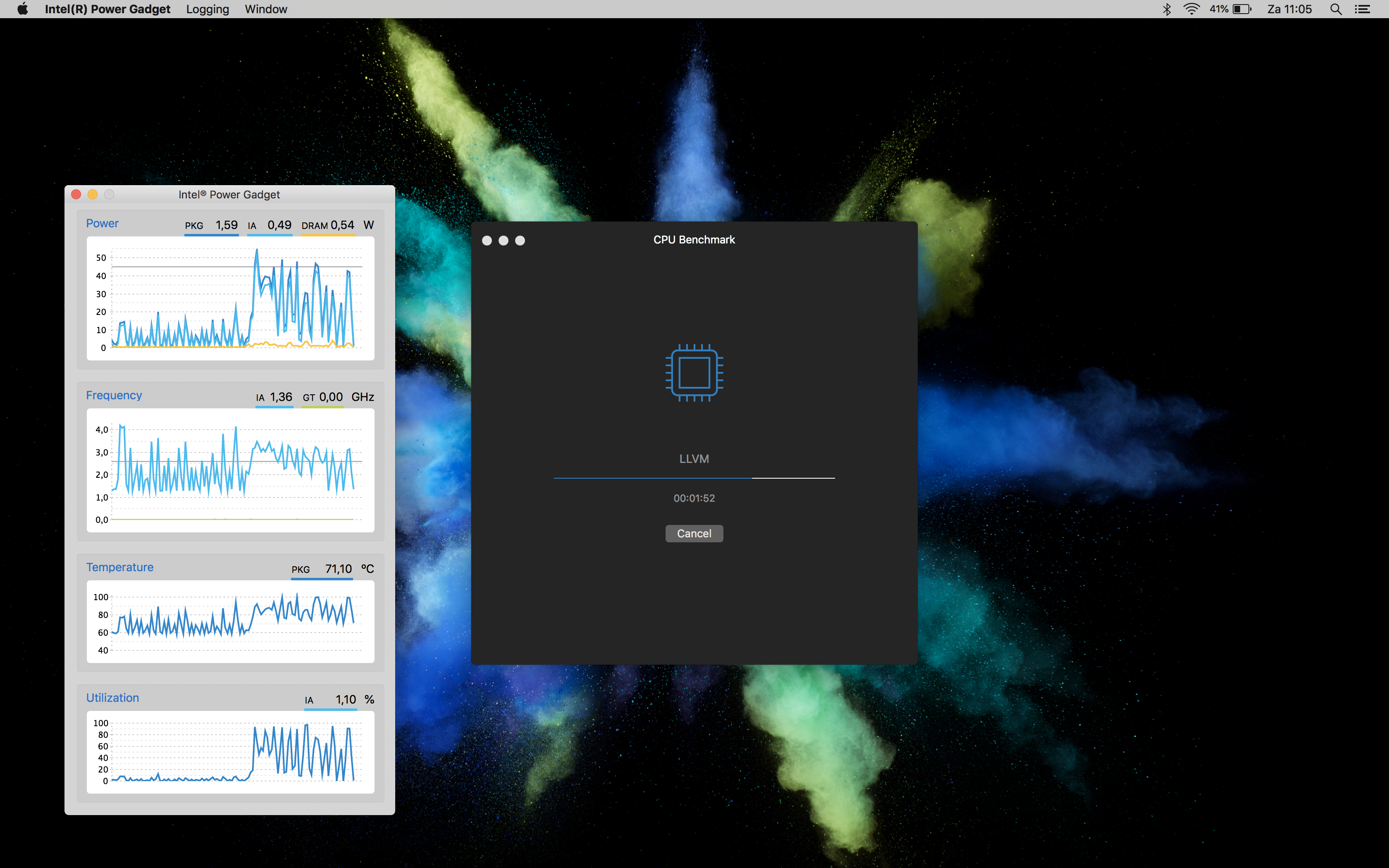Close the Intel Power Gadget window

[76, 195]
